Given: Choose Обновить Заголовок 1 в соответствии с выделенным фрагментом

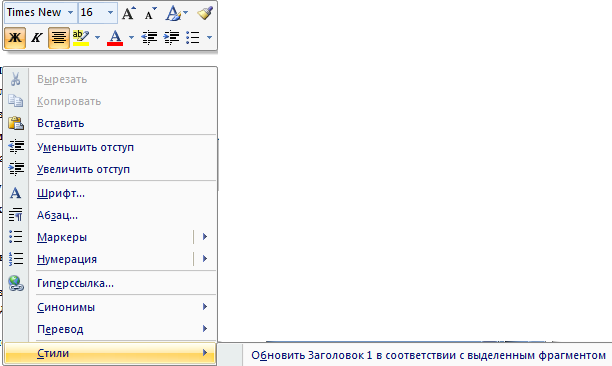Looking at the screenshot, I should point(428,355).
